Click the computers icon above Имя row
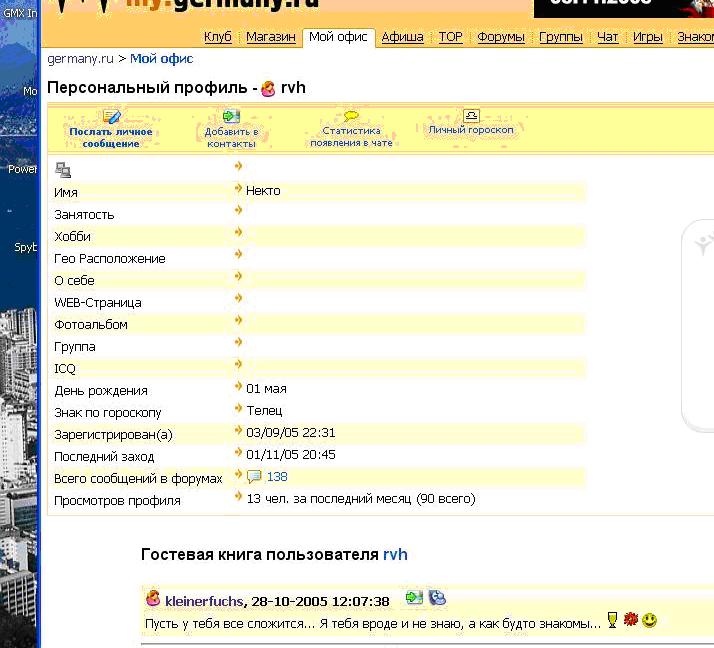 pos(63,170)
